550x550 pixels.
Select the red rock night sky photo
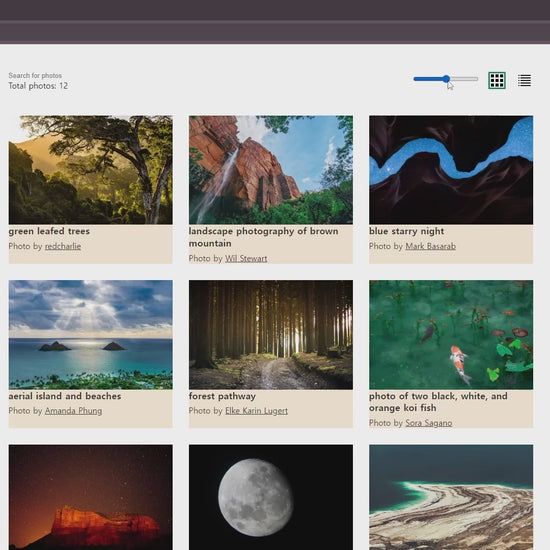[x=90, y=497]
